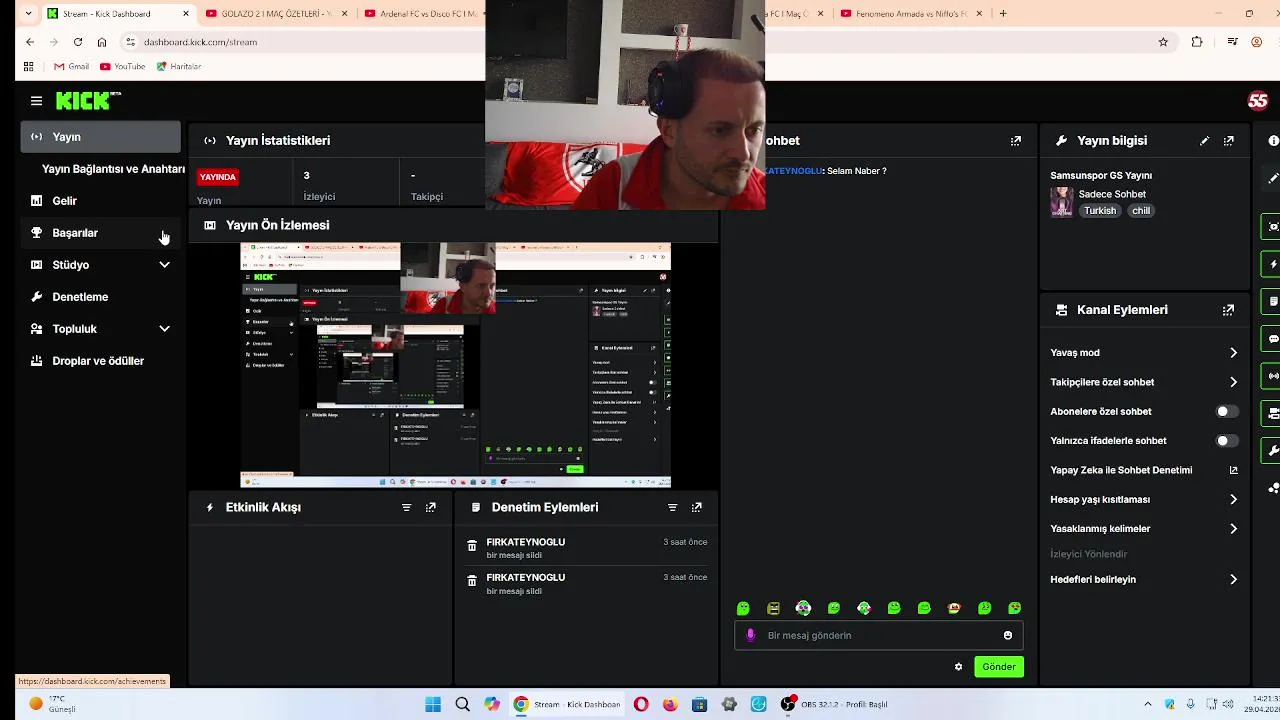Click the Turkish tag
The image size is (1280, 720).
(1100, 211)
